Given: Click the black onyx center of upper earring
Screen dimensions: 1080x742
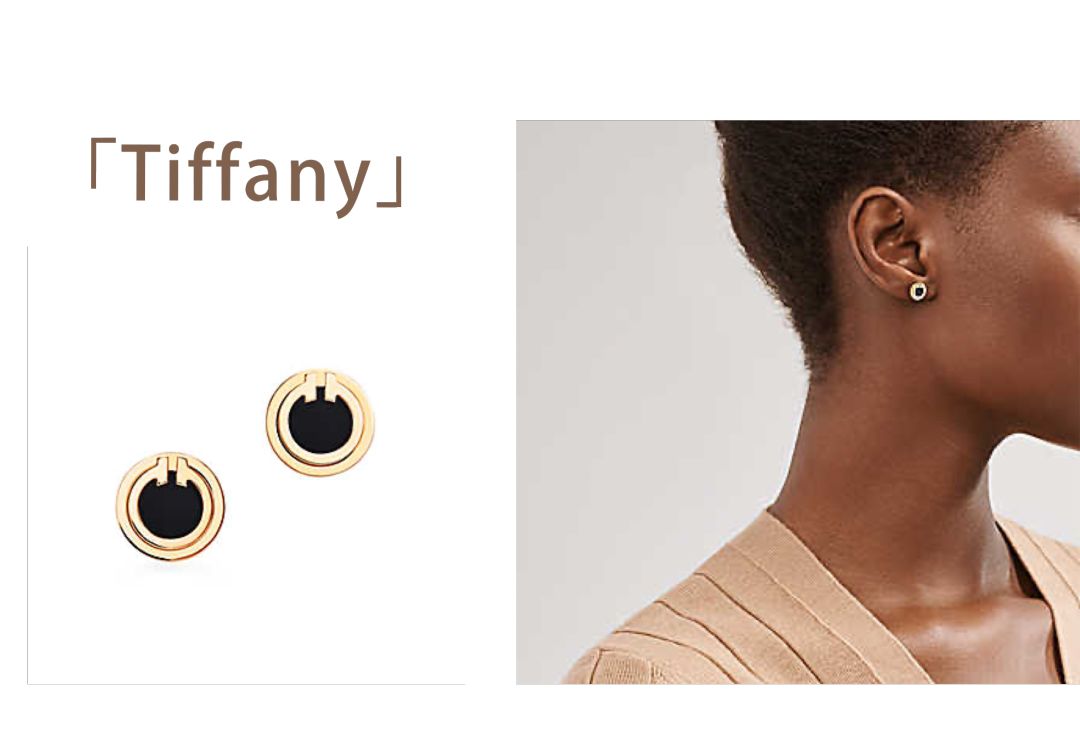Looking at the screenshot, I should 320,424.
